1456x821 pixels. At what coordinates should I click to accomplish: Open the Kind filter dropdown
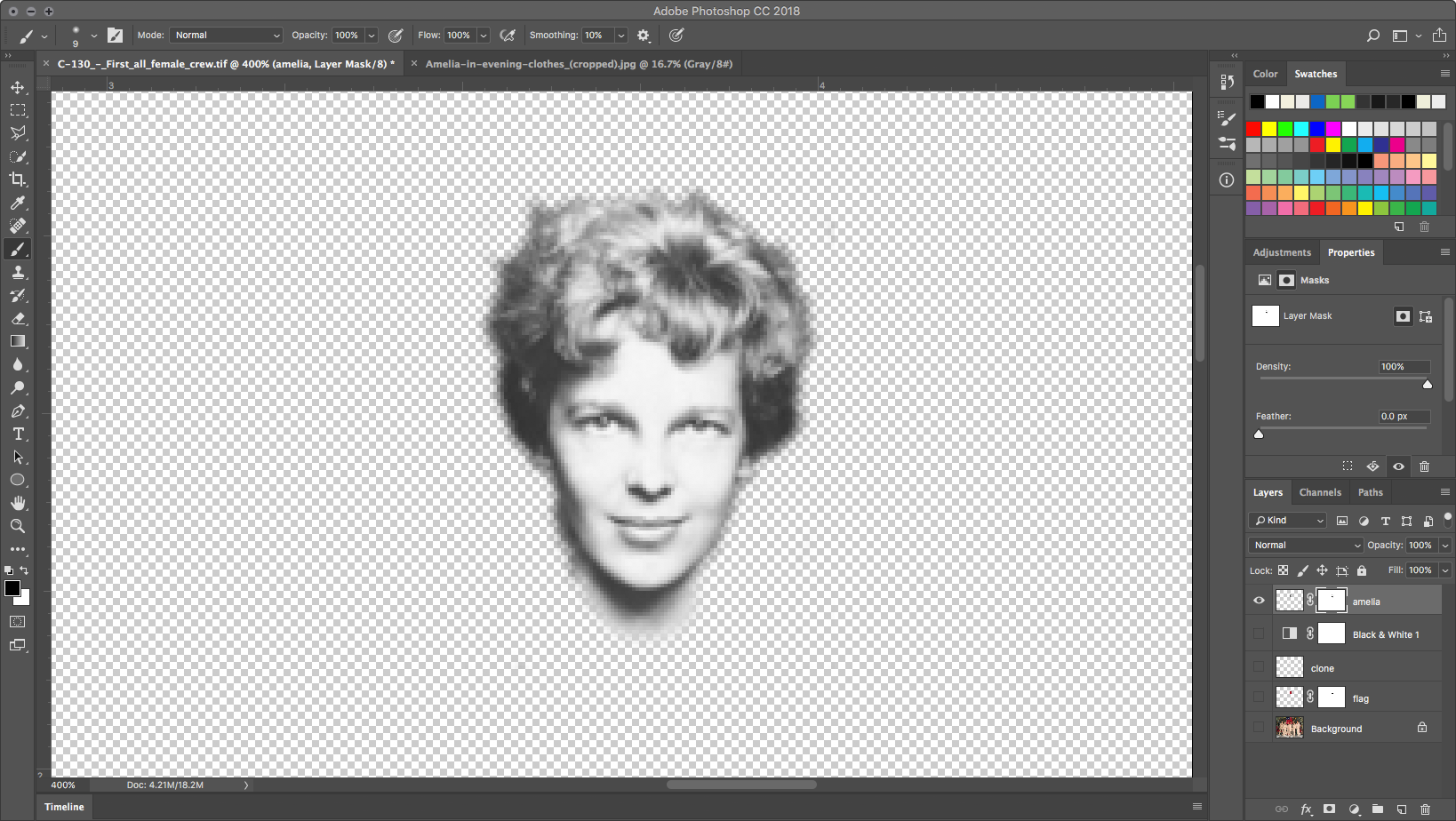[1288, 521]
